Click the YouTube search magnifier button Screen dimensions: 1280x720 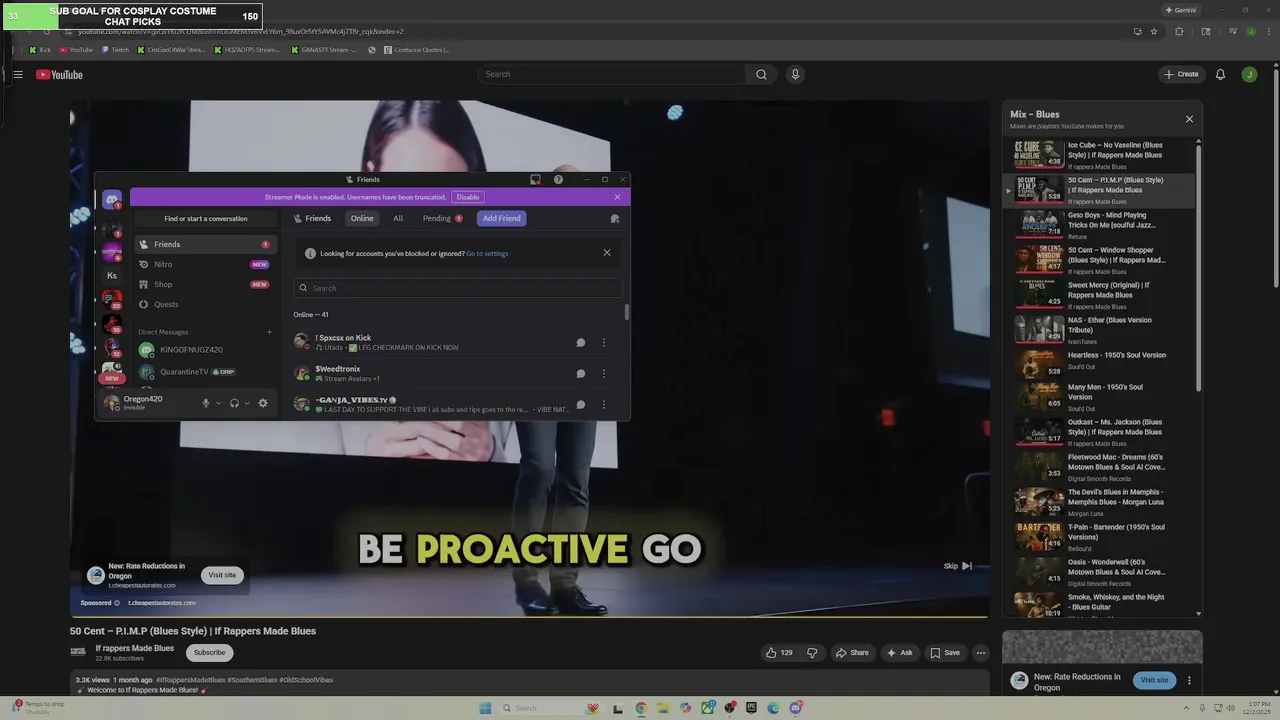pos(761,74)
